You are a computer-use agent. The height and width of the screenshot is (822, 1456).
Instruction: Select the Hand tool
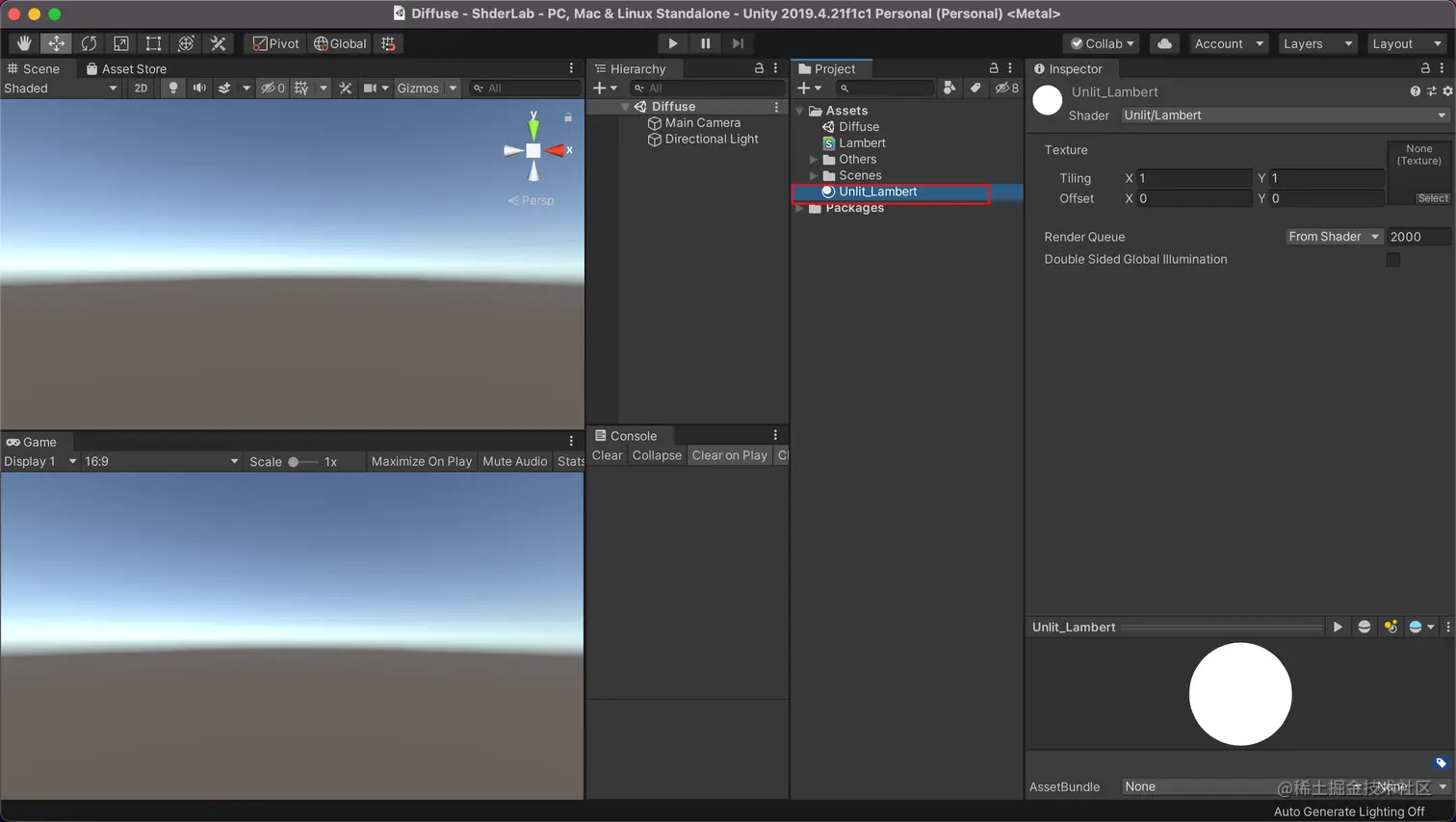pos(24,43)
